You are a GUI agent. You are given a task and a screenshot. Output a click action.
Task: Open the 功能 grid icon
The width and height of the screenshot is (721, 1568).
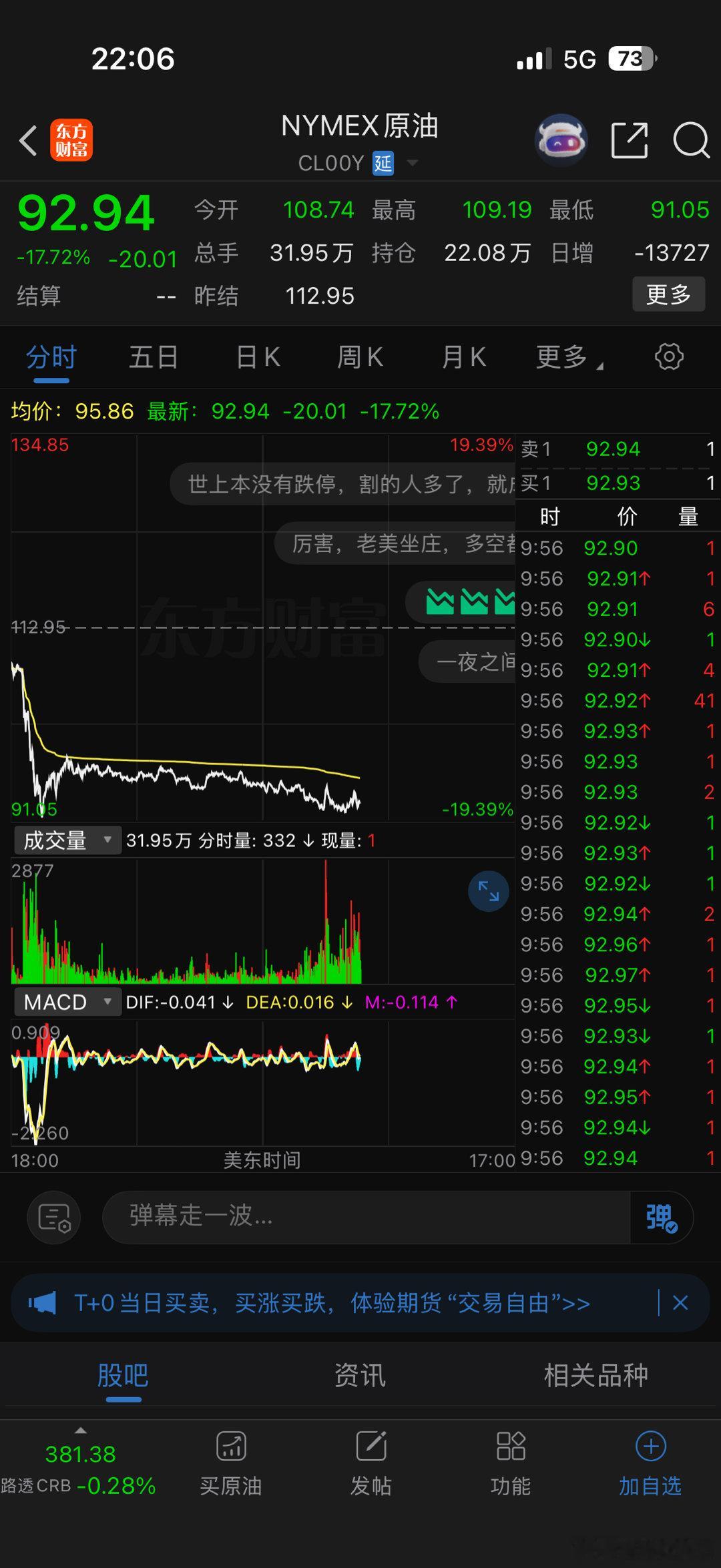point(511,1447)
